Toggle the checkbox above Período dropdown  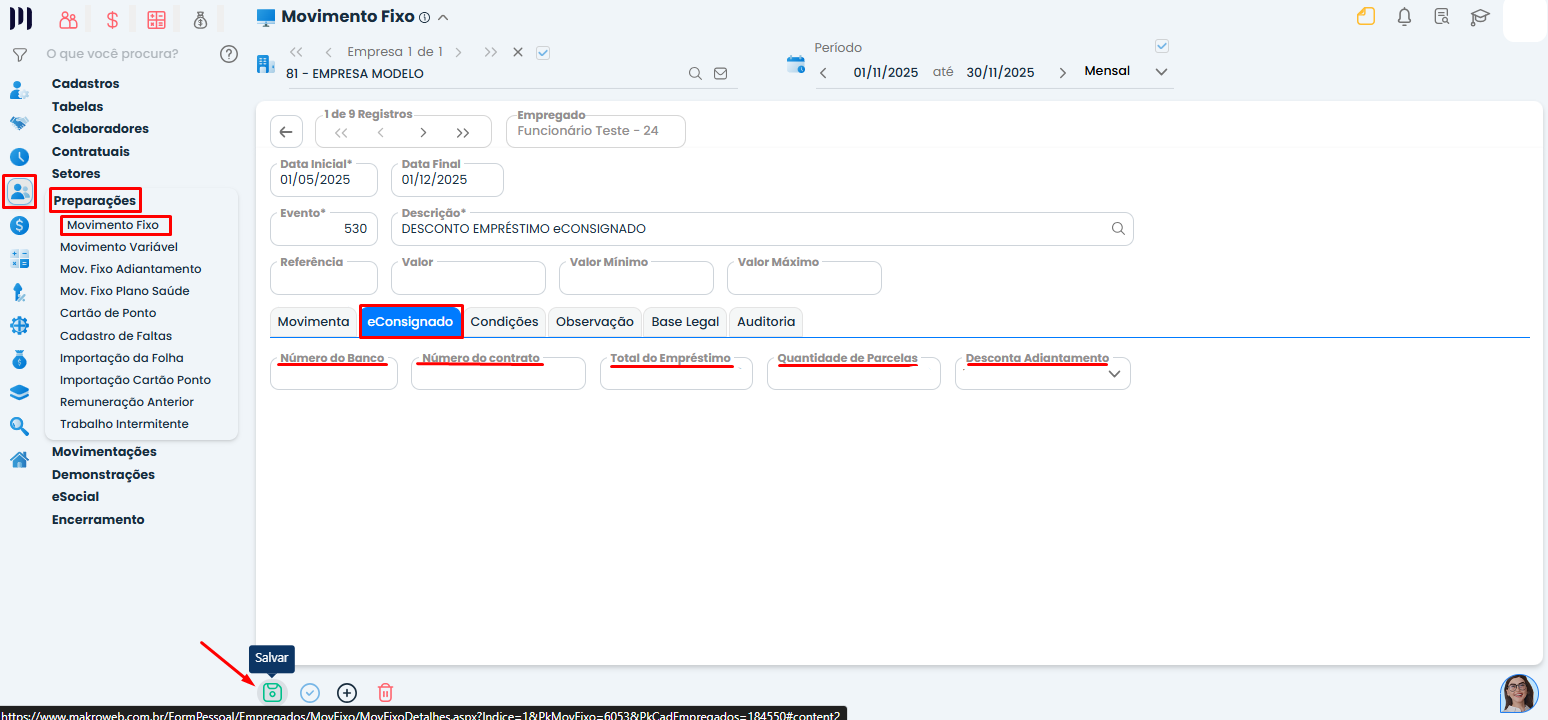pos(1161,46)
